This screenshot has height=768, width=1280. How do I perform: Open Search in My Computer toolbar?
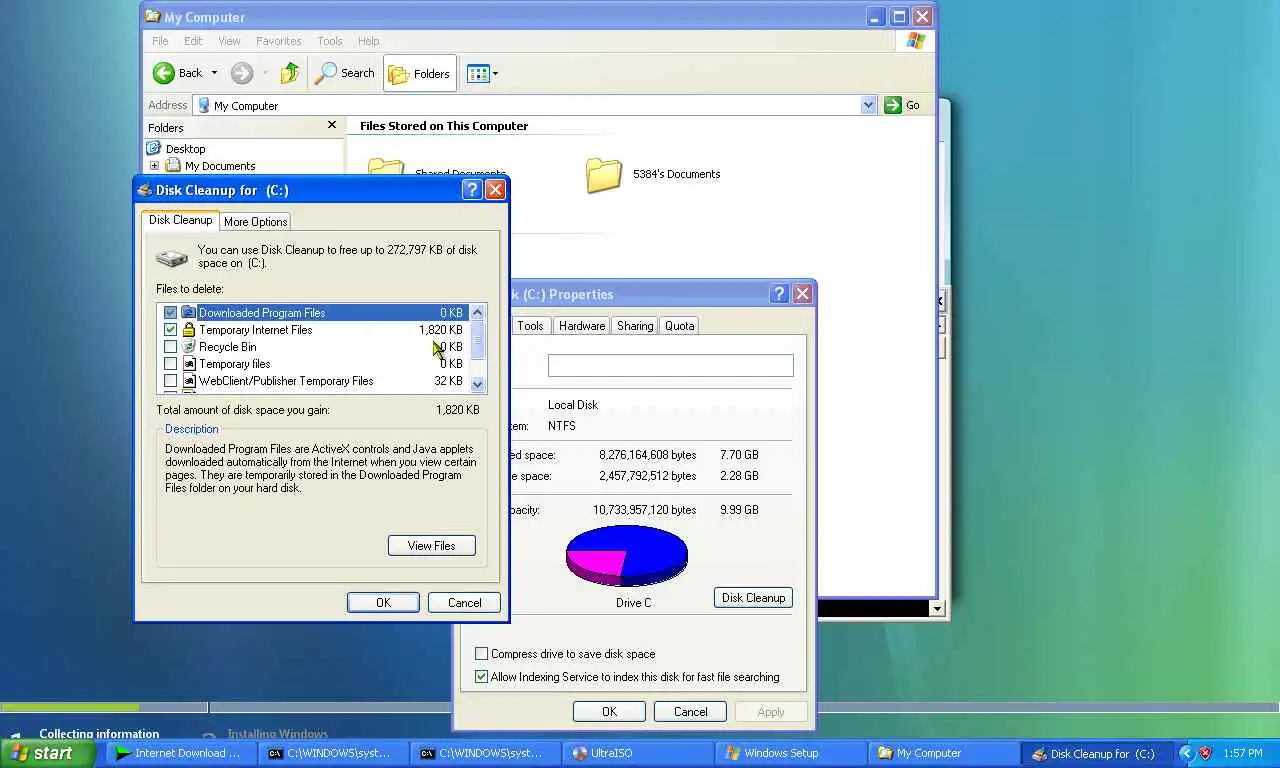point(345,73)
